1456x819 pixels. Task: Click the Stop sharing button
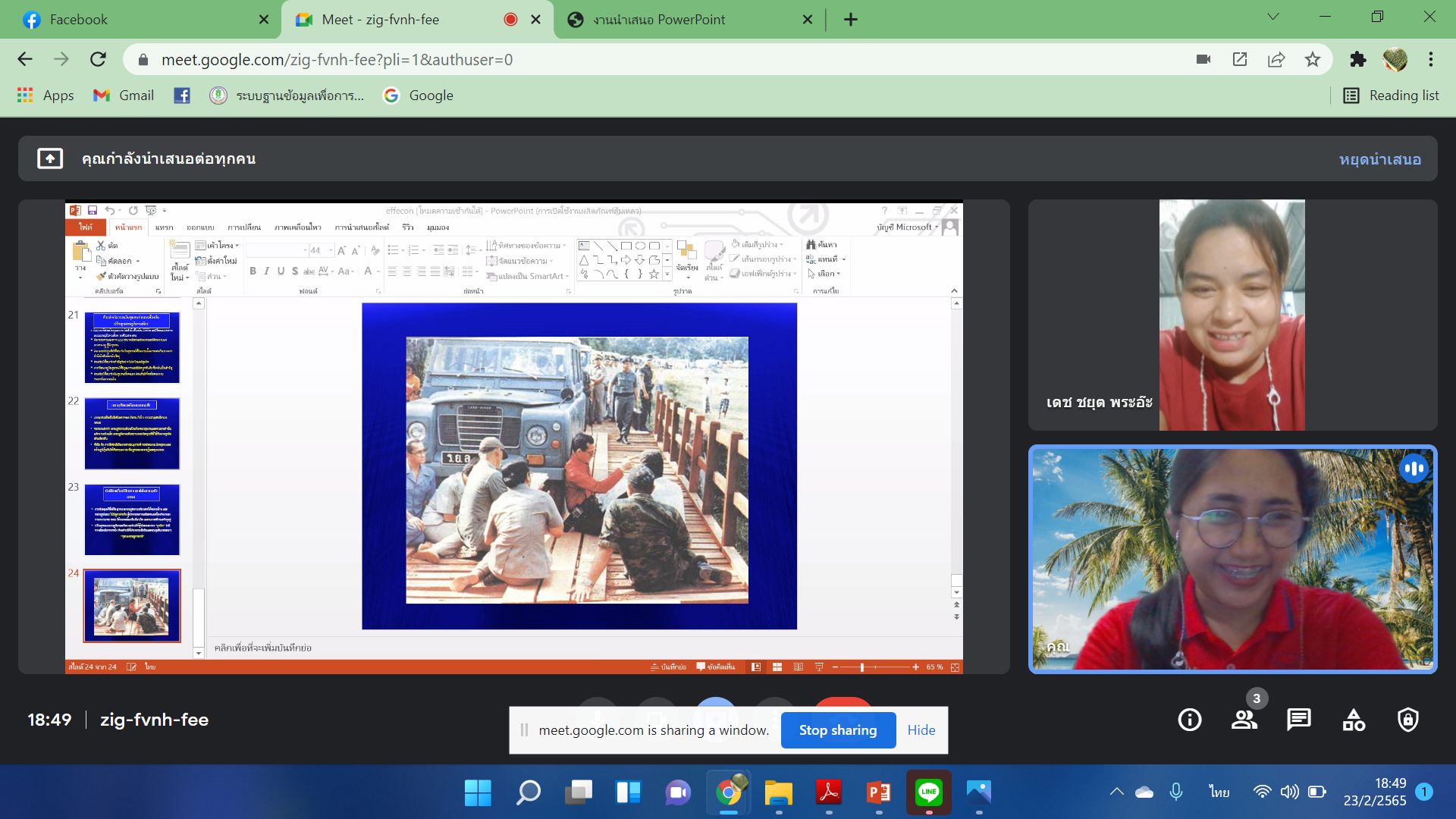coord(838,730)
